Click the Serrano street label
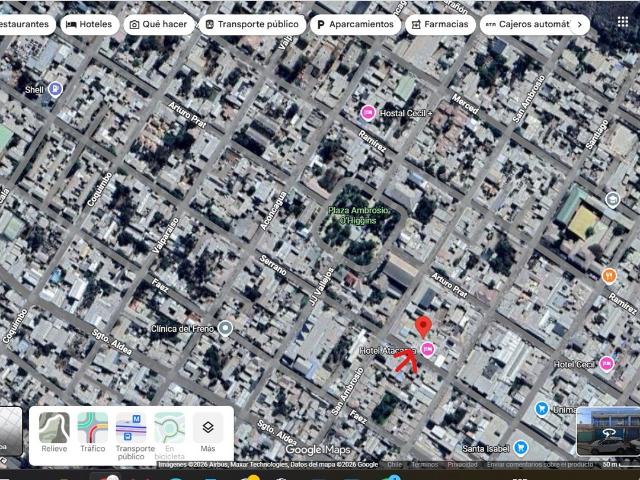640x480 pixels. (x=273, y=265)
